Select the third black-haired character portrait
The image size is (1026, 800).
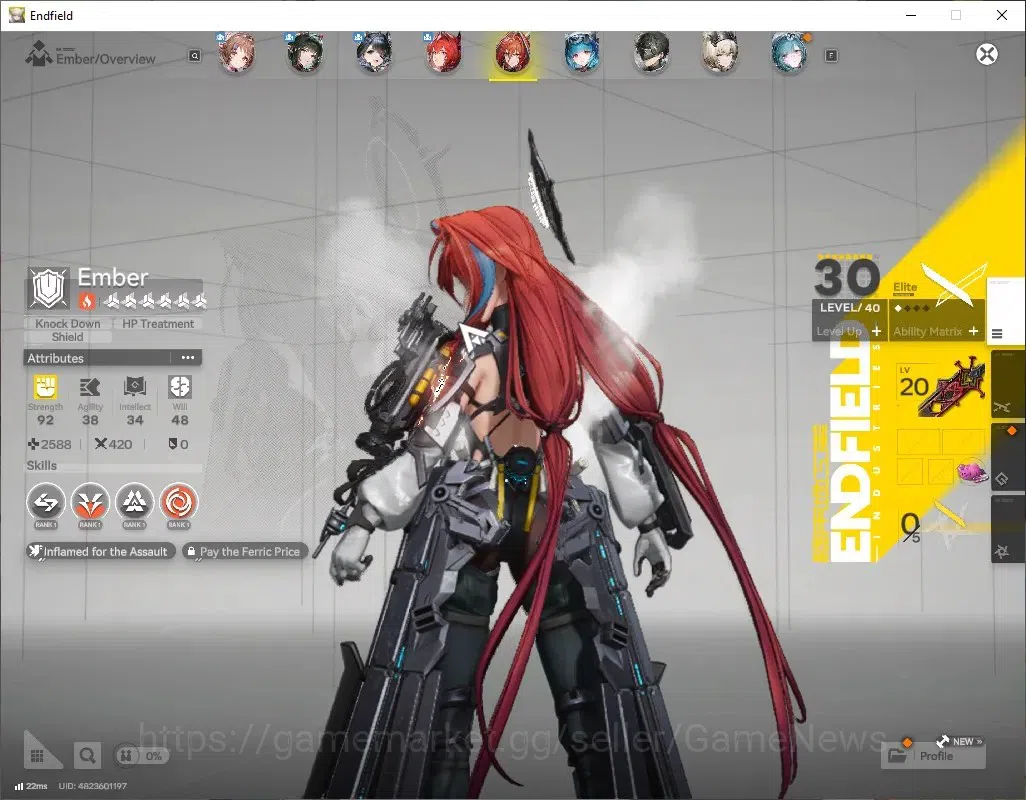374,53
